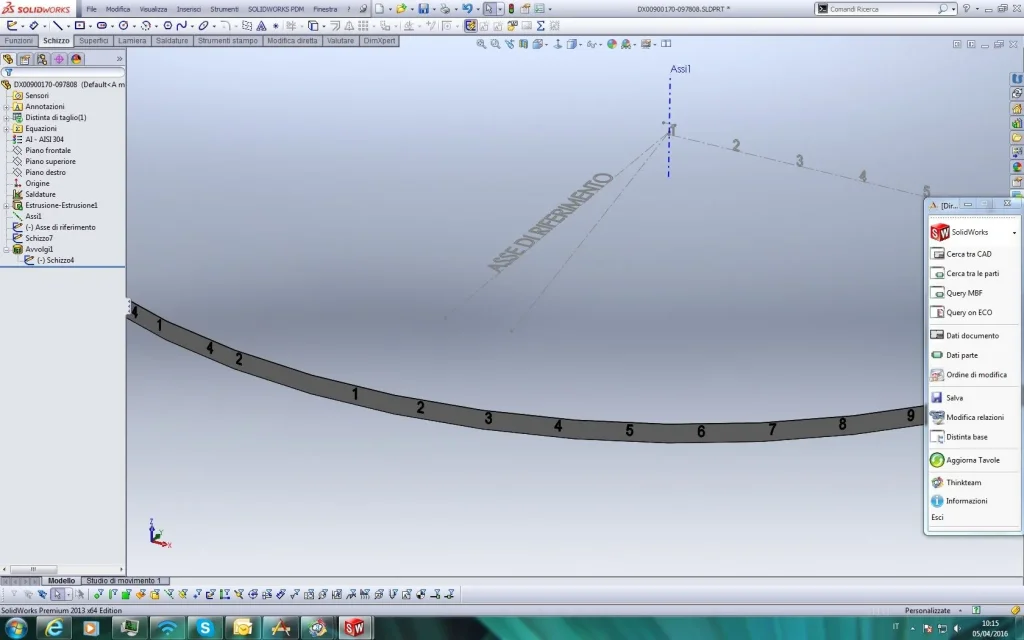Expand the panel tabs chevron

click(x=120, y=59)
